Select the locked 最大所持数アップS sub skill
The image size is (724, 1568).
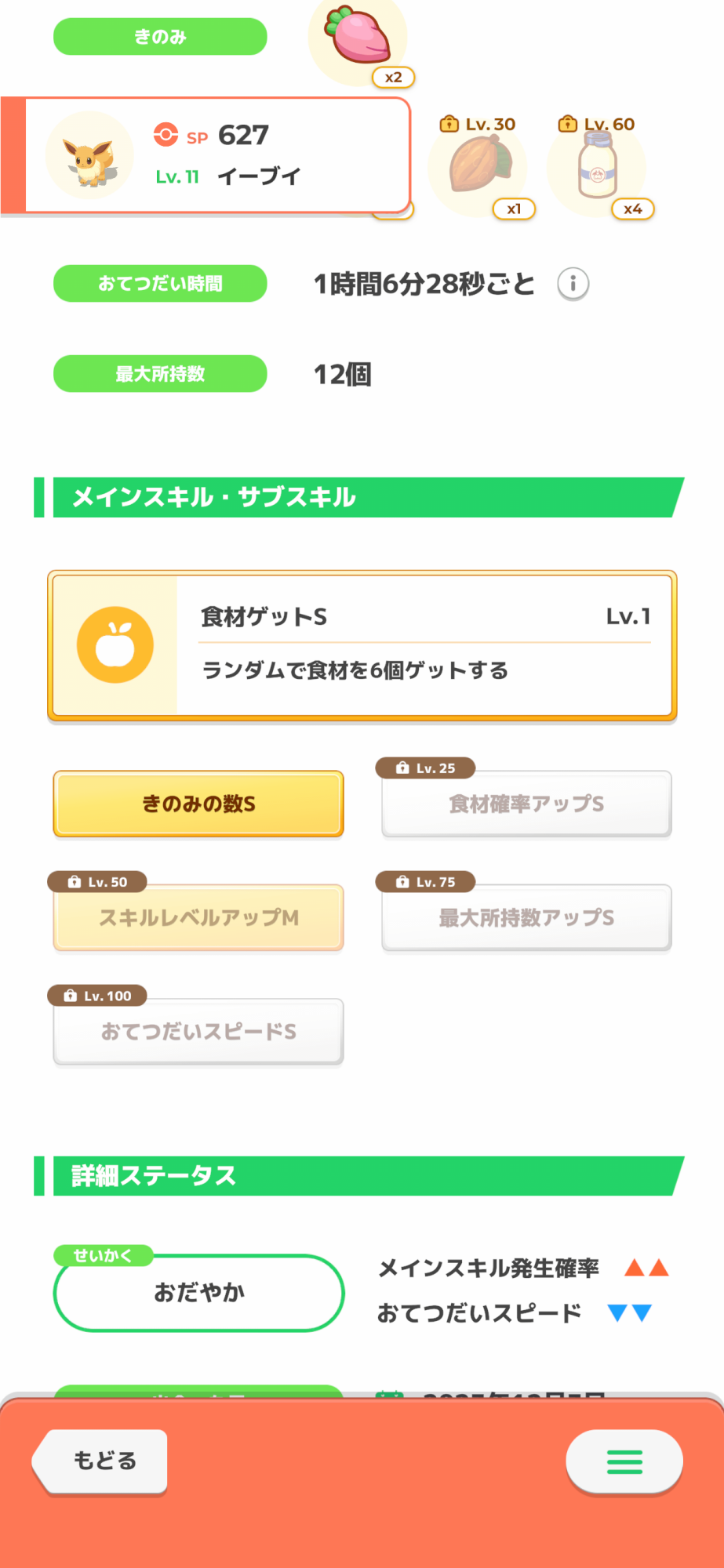pyautogui.click(x=526, y=918)
